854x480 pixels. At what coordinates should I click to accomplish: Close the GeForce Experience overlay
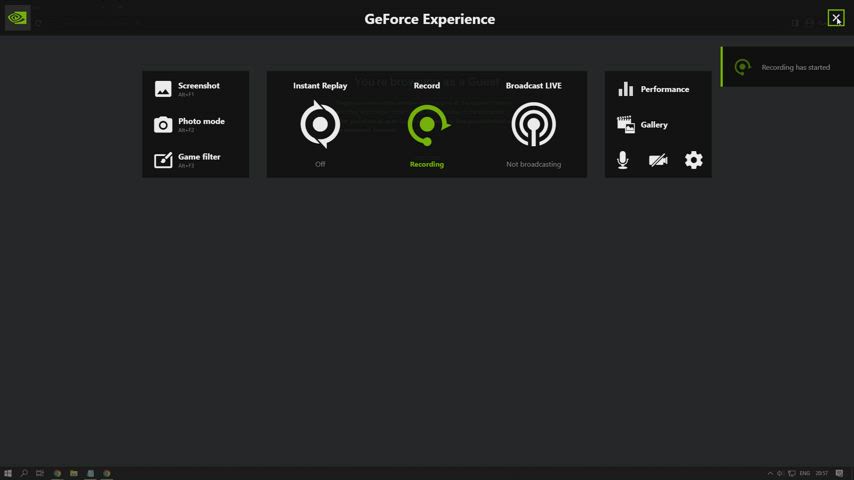(x=836, y=18)
